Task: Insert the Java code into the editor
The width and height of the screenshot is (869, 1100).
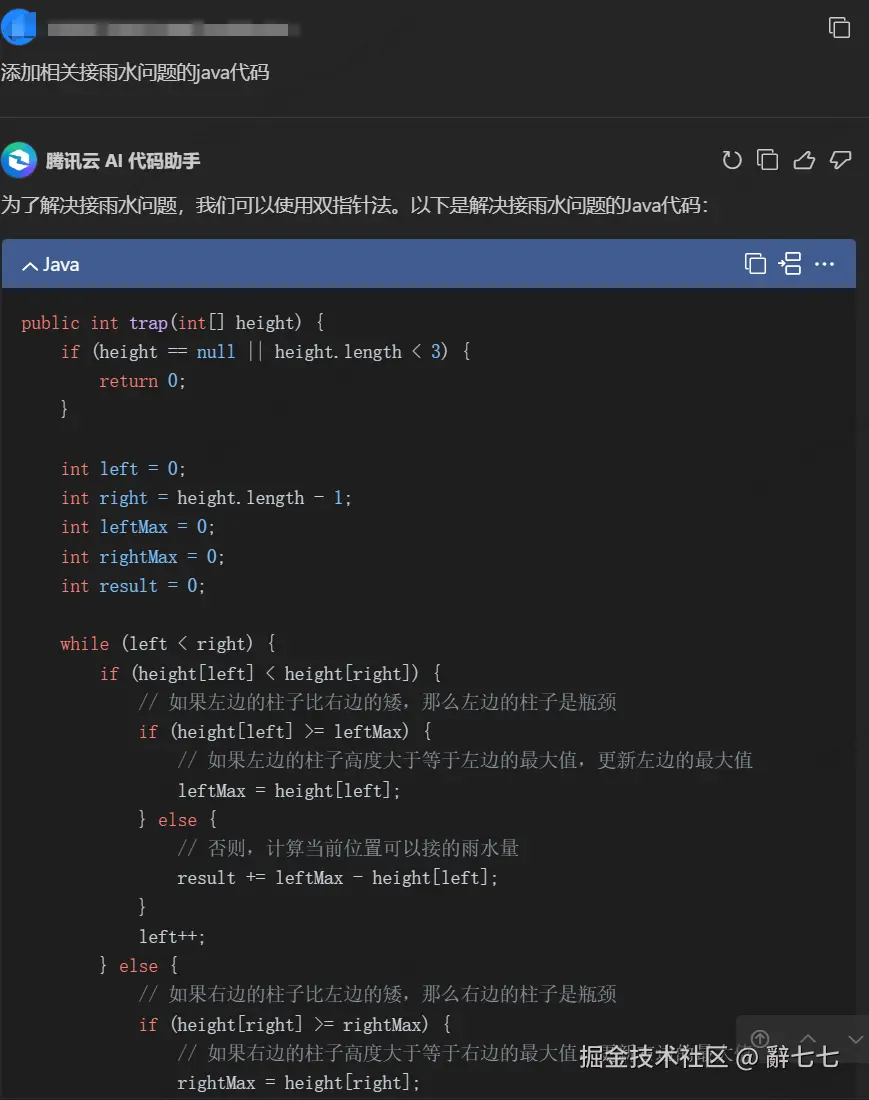Action: (790, 264)
